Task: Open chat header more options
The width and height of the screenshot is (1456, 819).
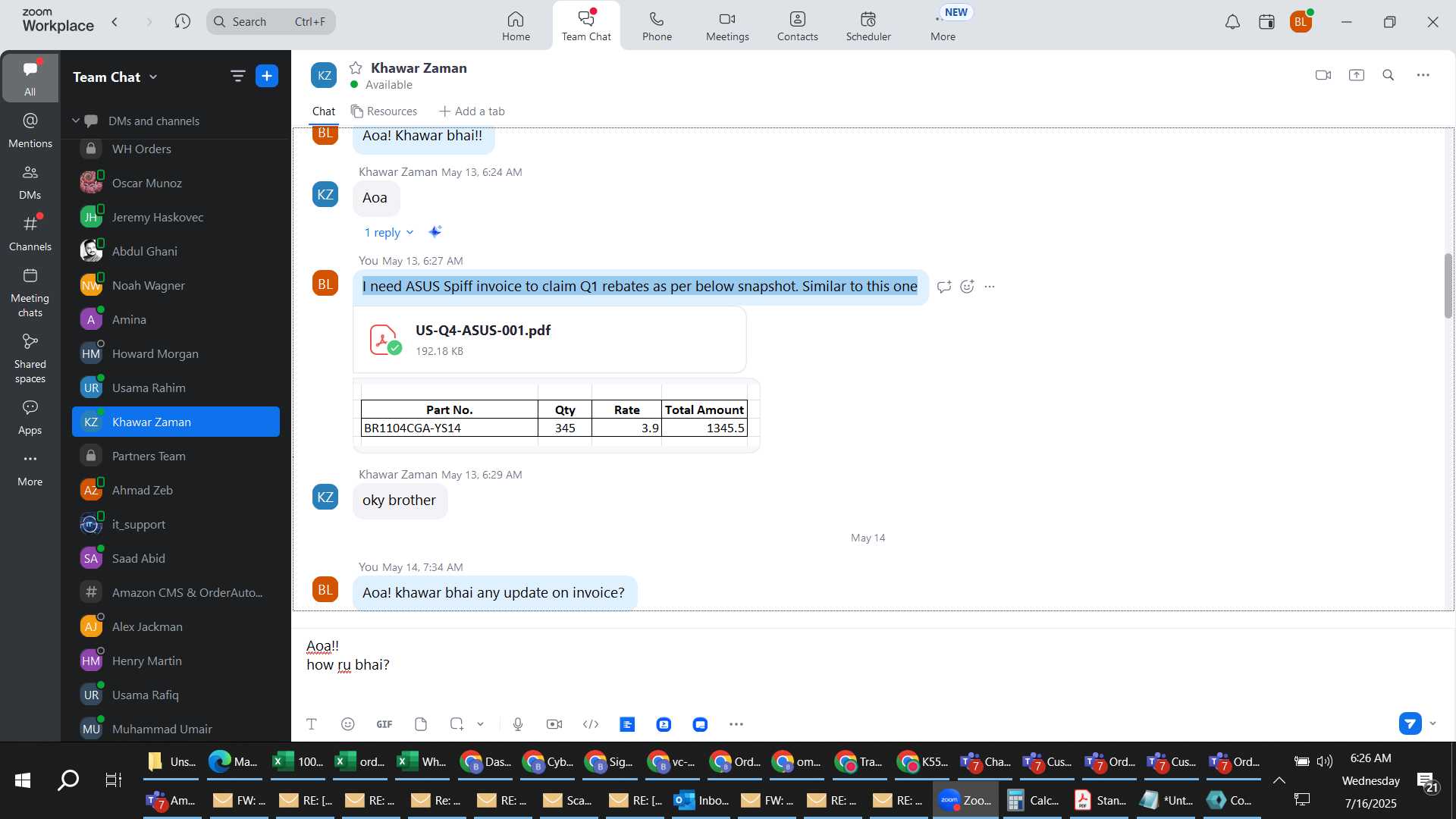Action: (1423, 75)
